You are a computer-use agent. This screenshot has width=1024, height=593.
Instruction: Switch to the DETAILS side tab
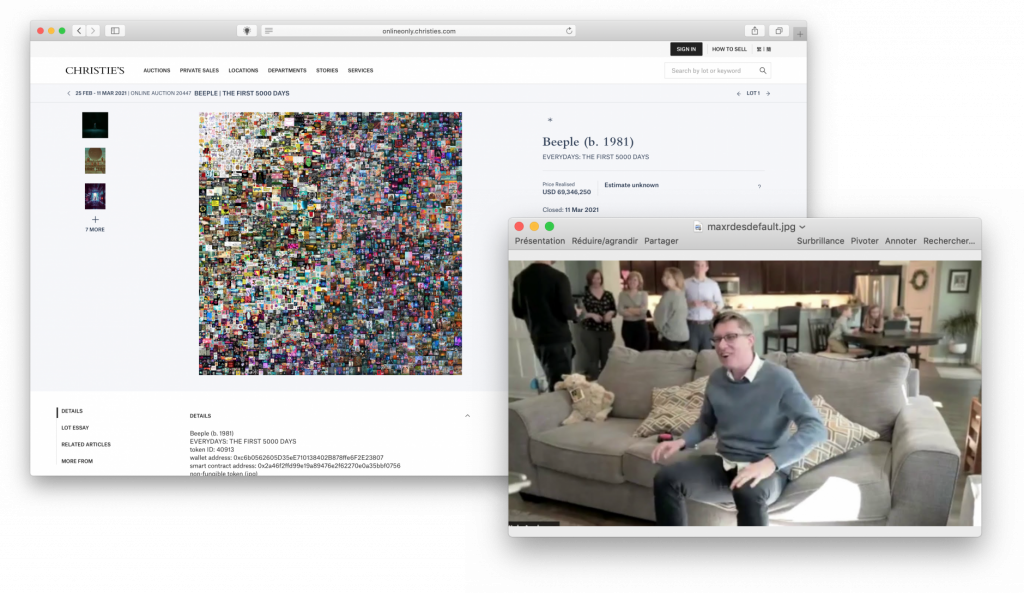tap(72, 411)
